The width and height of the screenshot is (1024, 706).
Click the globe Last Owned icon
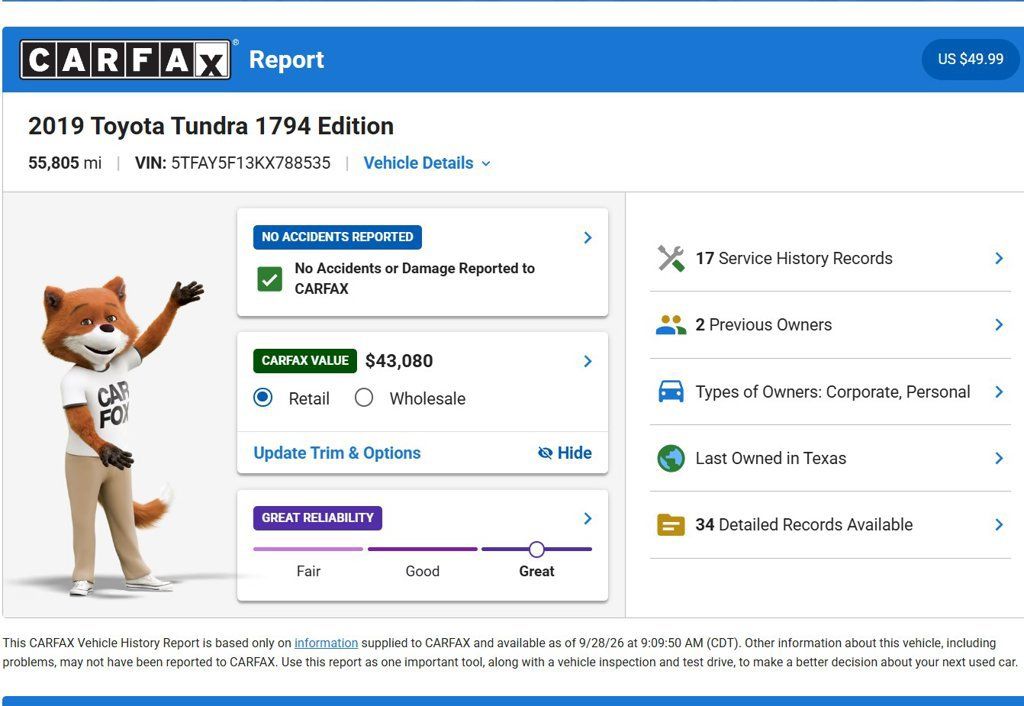click(671, 458)
